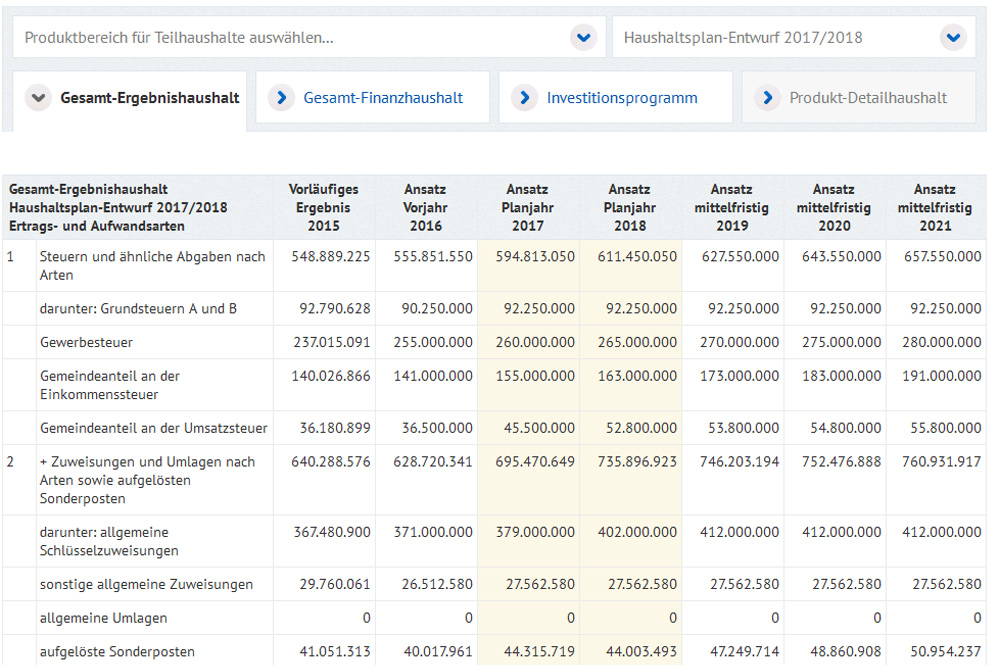The width and height of the screenshot is (1000, 665).
Task: Click the Ansatz Planjahr 2017 column header
Action: point(527,207)
